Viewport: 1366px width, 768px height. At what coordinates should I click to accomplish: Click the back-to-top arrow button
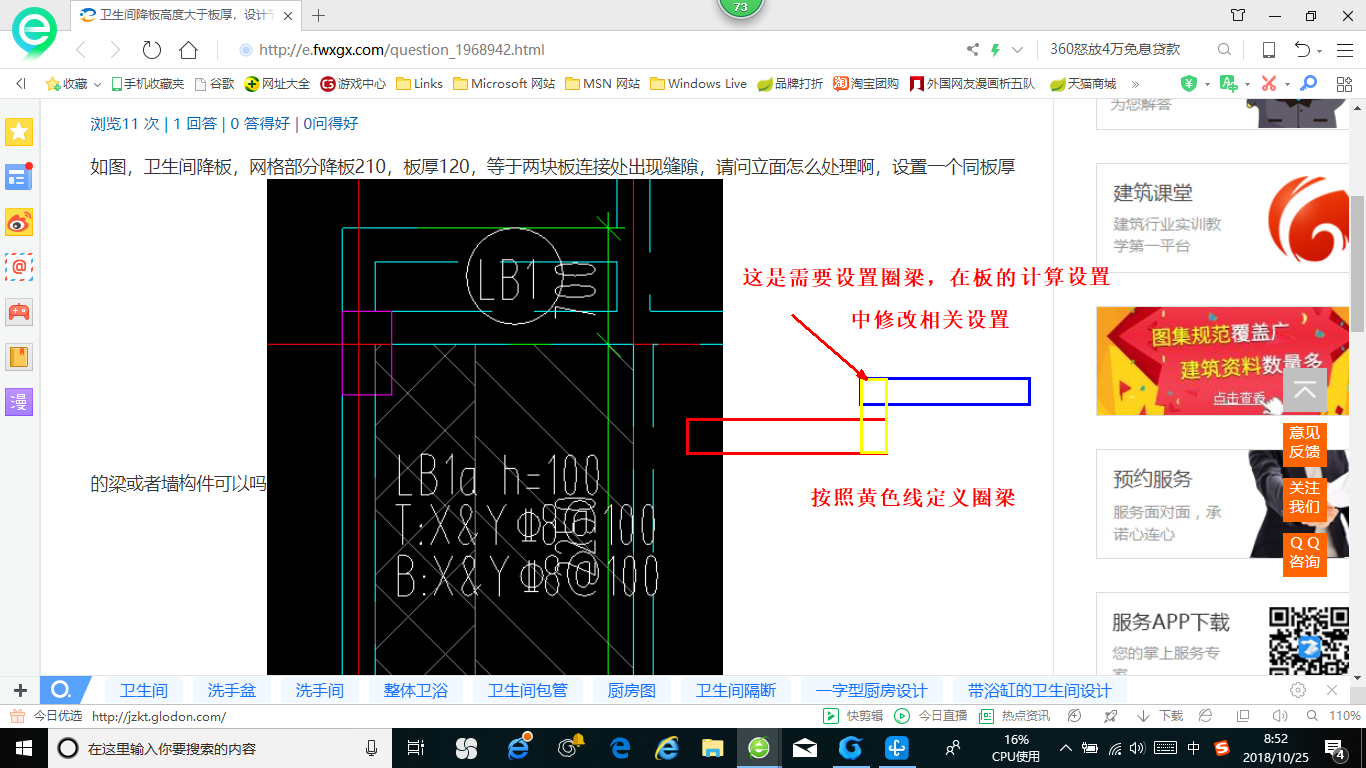point(1304,391)
